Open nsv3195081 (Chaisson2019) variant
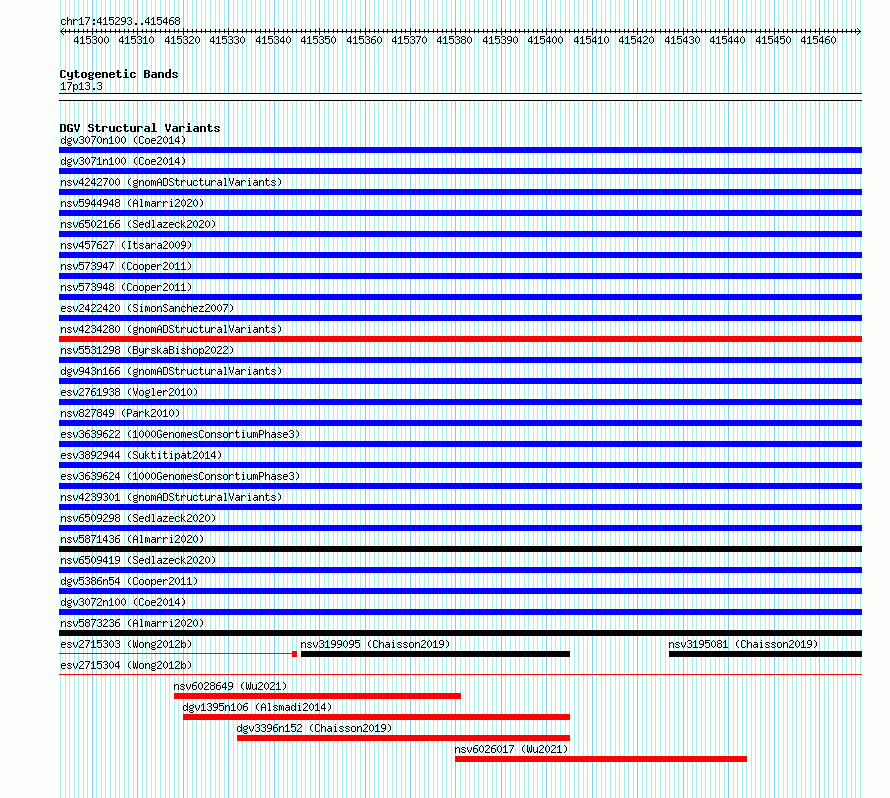 click(x=743, y=644)
